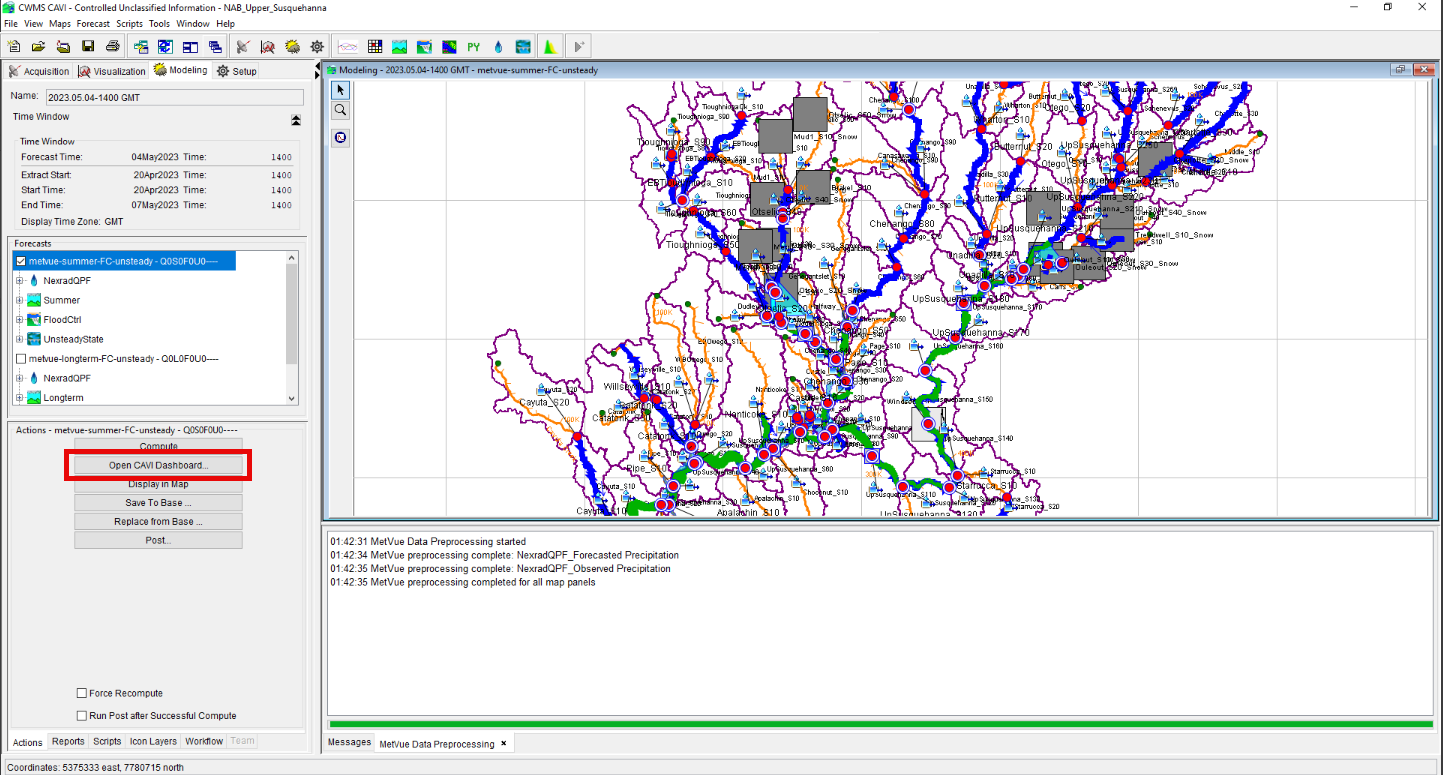This screenshot has width=1443, height=775.
Task: Toggle metvue-longterm-FC-unsteady forecast checkbox
Action: [21, 358]
